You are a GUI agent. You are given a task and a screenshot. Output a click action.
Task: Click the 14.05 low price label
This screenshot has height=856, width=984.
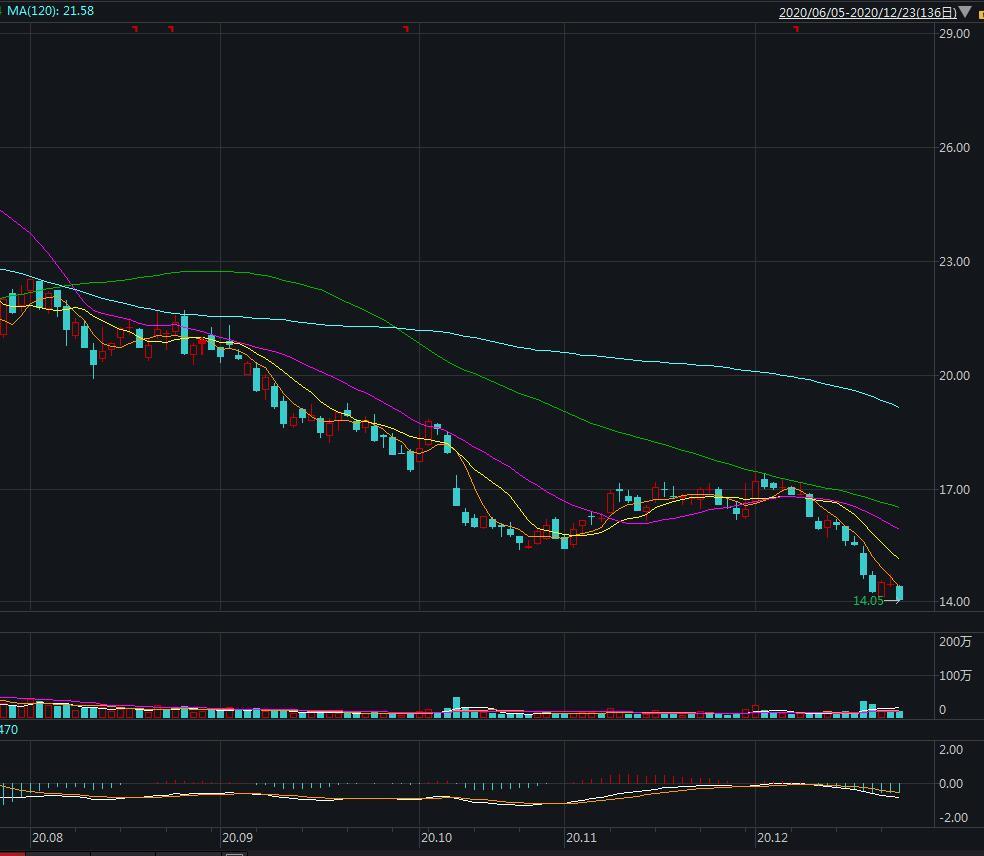[868, 601]
